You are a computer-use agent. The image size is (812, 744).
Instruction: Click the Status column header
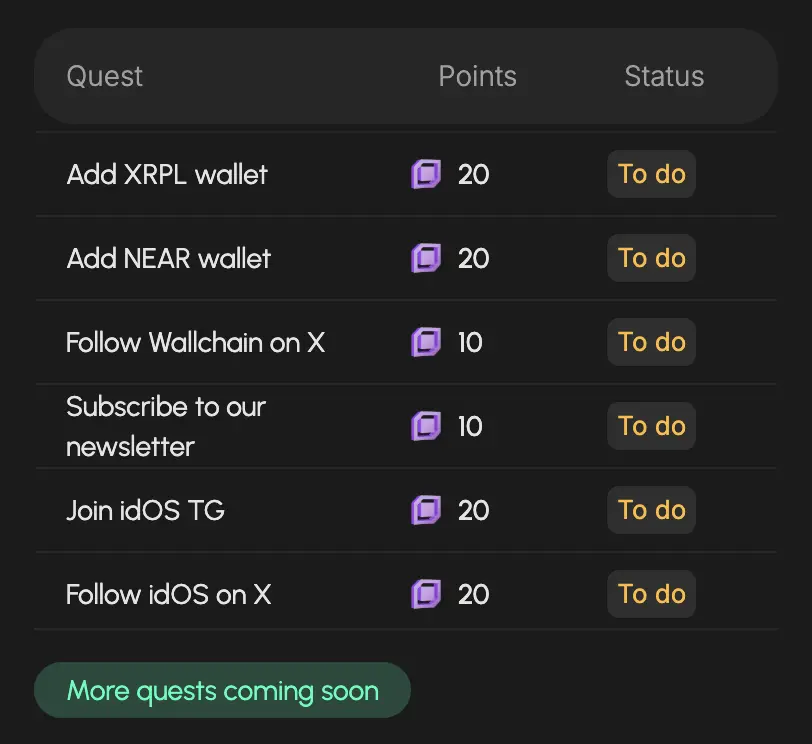(x=664, y=77)
